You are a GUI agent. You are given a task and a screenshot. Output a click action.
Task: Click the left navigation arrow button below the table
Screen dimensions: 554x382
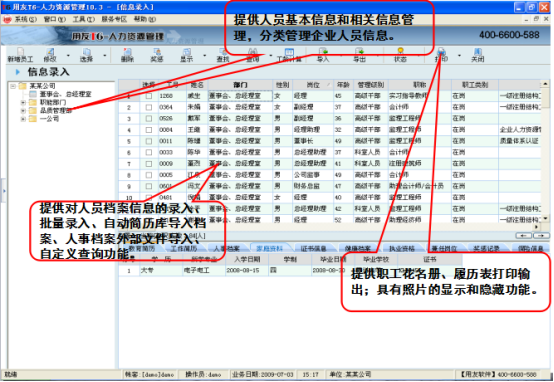[523, 235]
